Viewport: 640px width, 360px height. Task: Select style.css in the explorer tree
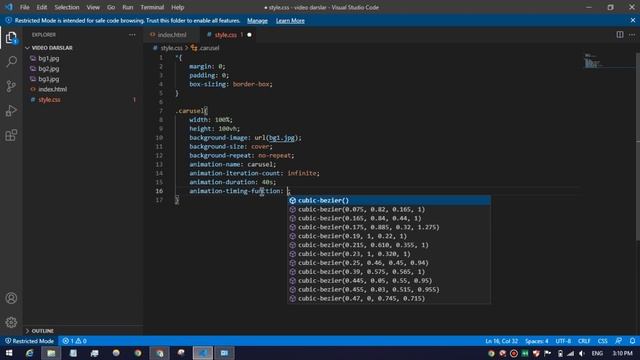49,100
